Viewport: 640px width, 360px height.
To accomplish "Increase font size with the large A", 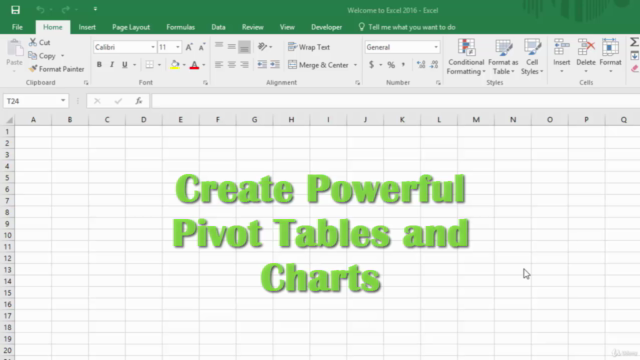I will tap(189, 47).
